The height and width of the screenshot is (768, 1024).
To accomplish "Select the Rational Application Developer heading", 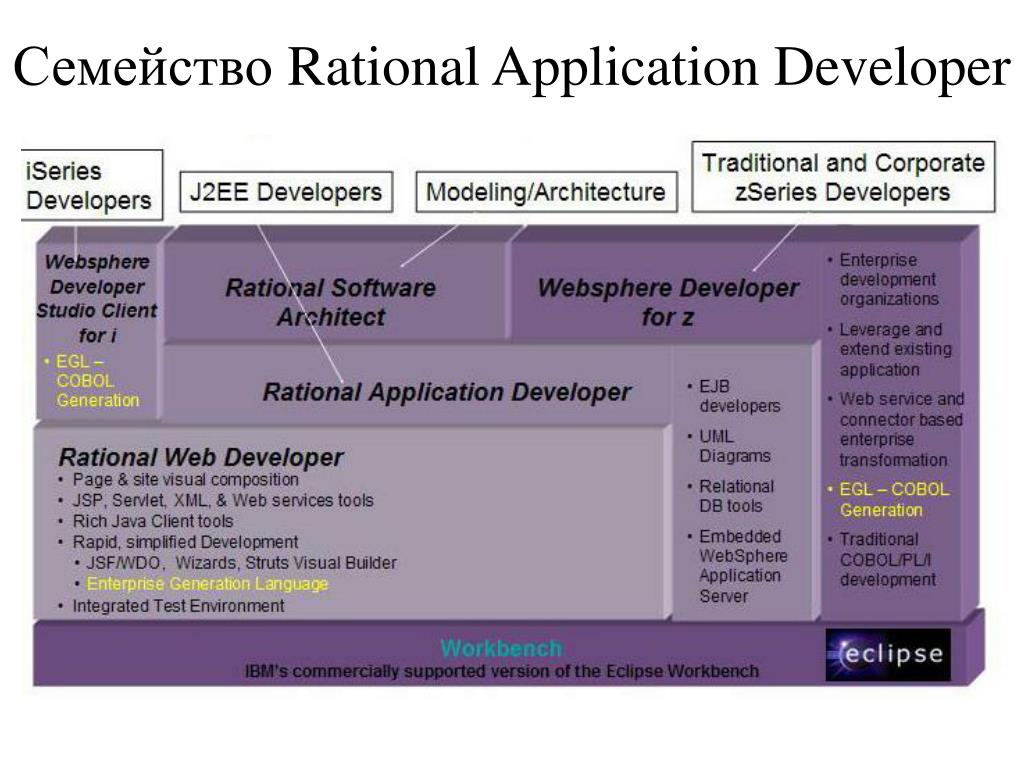I will coord(447,392).
